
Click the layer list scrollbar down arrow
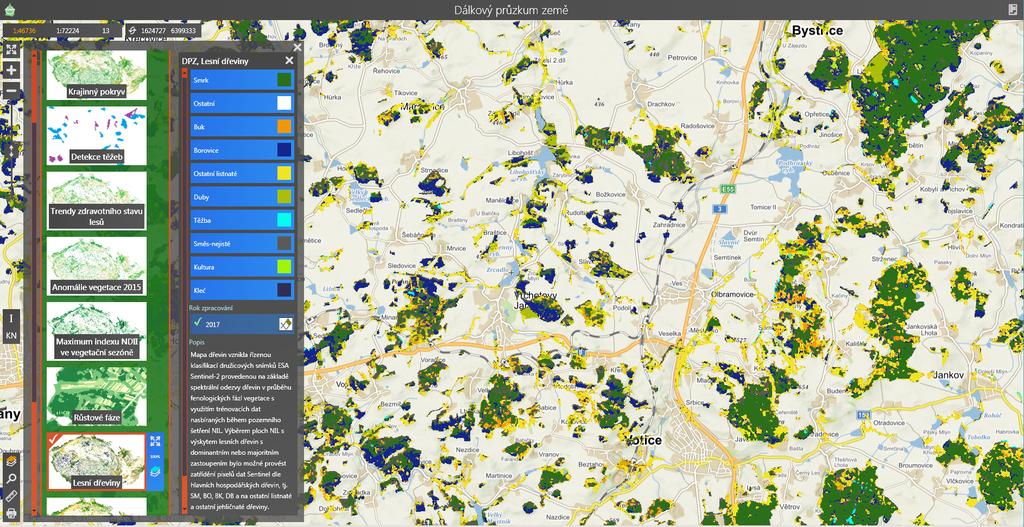[35, 512]
